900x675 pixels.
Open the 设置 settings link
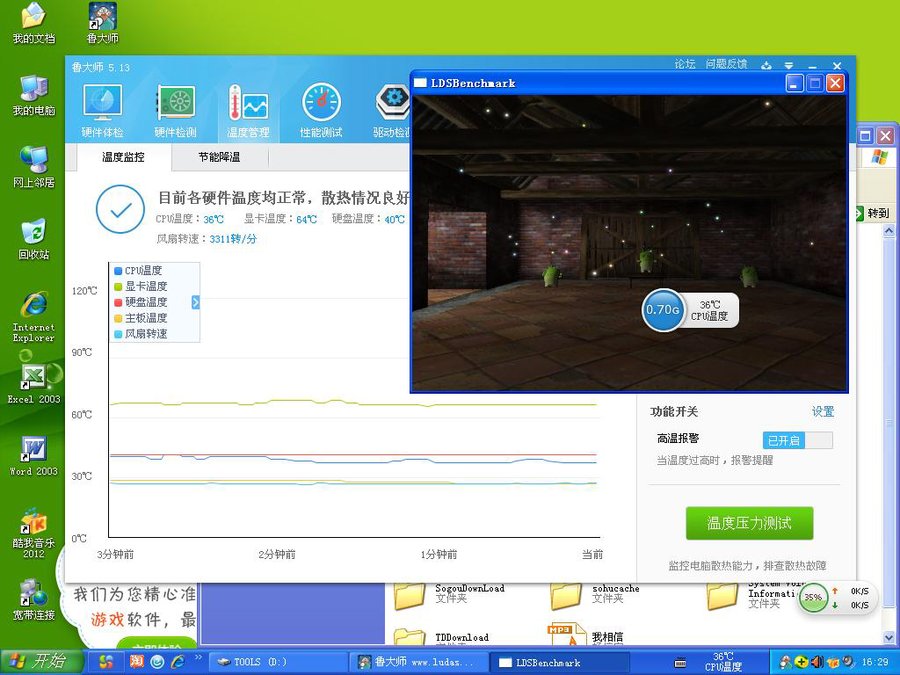click(822, 412)
